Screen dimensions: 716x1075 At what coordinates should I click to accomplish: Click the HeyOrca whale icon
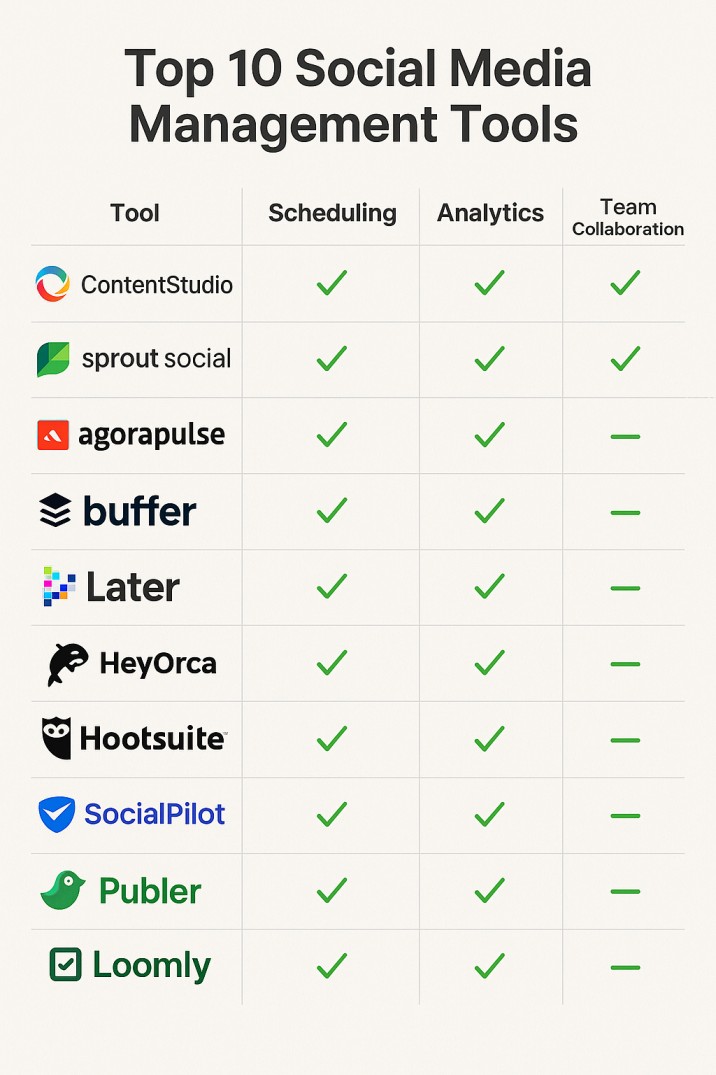coord(67,664)
